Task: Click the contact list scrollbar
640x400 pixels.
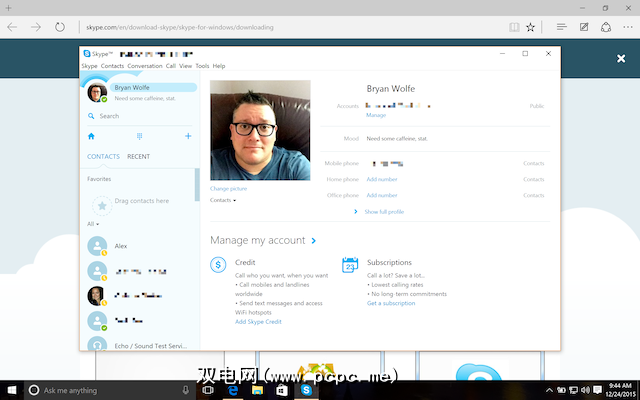Action: click(197, 184)
